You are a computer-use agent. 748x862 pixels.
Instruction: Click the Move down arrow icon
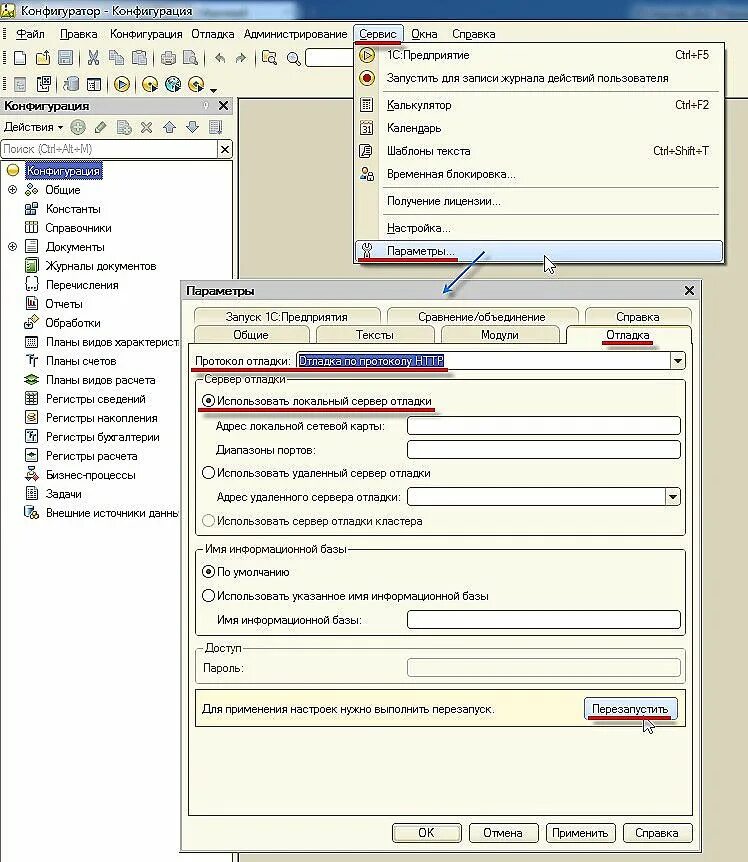(192, 128)
